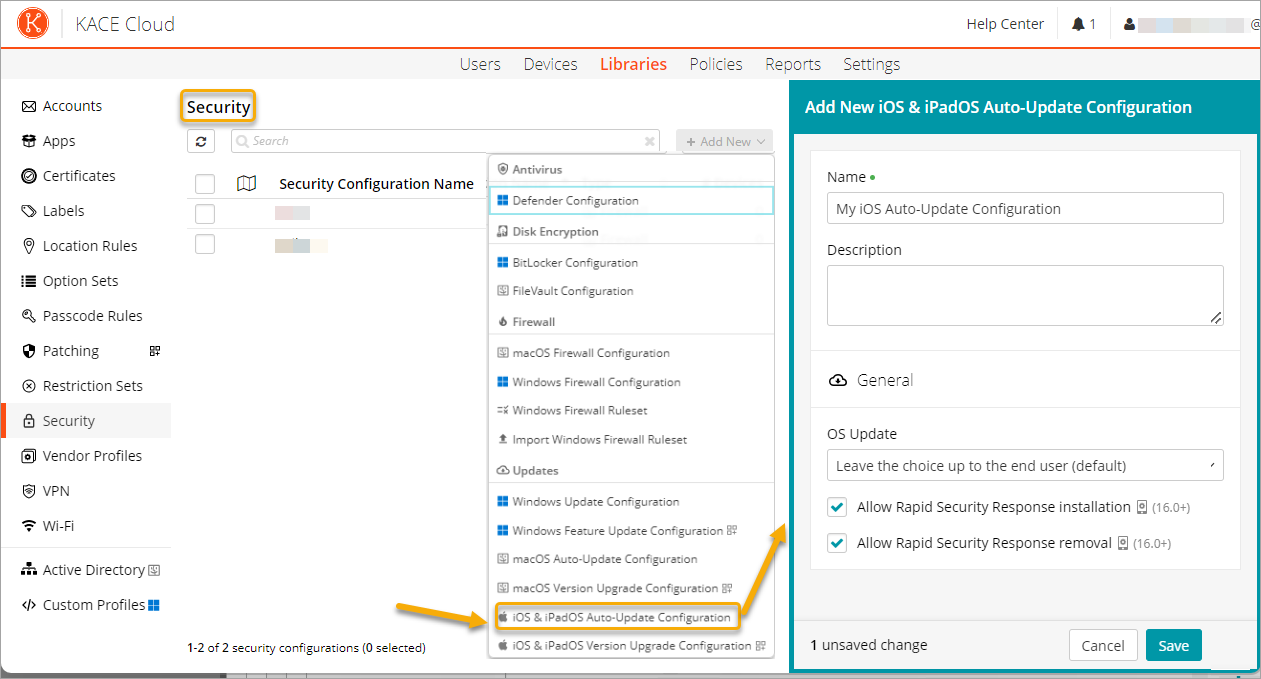The height and width of the screenshot is (679, 1261).
Task: Uncheck Allow Rapid Security Response installation
Action: click(x=837, y=507)
